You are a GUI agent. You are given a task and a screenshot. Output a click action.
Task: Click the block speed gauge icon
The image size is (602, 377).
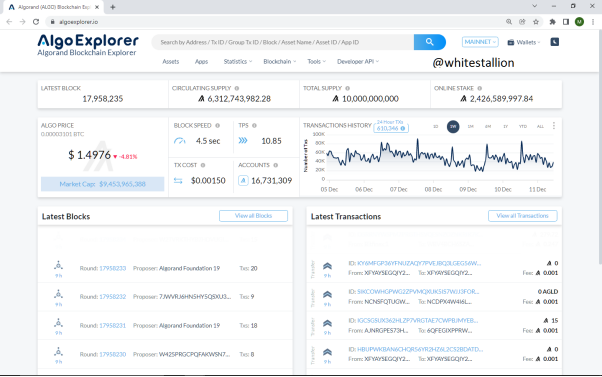pyautogui.click(x=180, y=141)
